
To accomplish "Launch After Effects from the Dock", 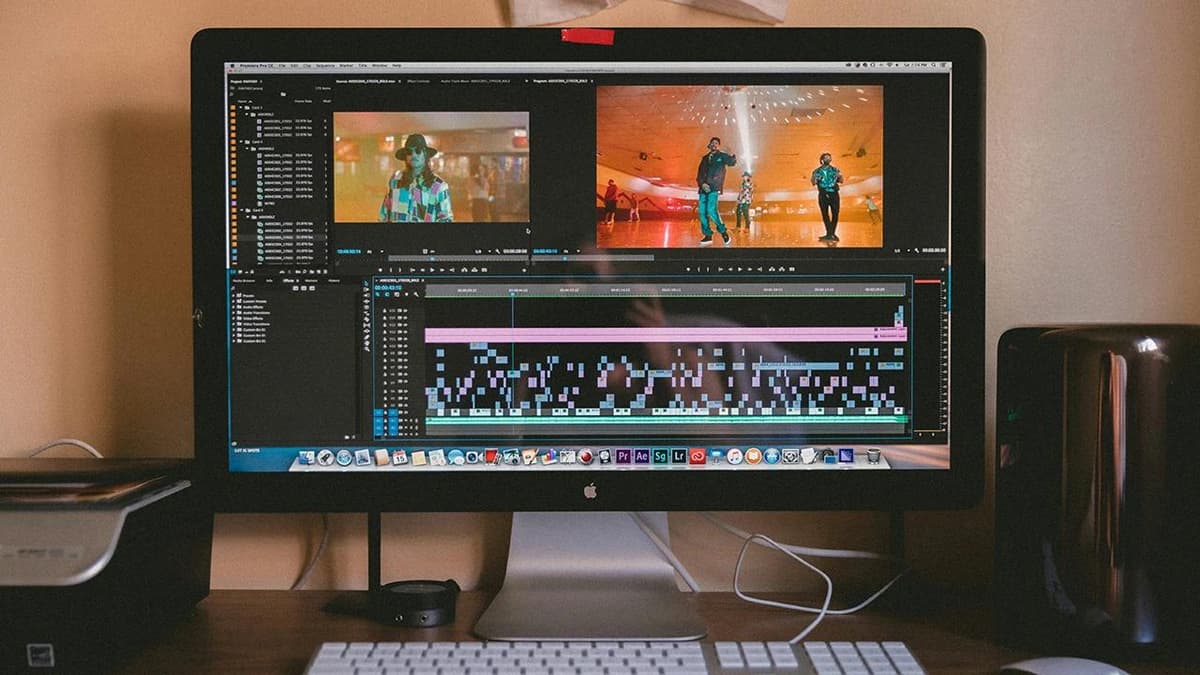I will tap(642, 456).
